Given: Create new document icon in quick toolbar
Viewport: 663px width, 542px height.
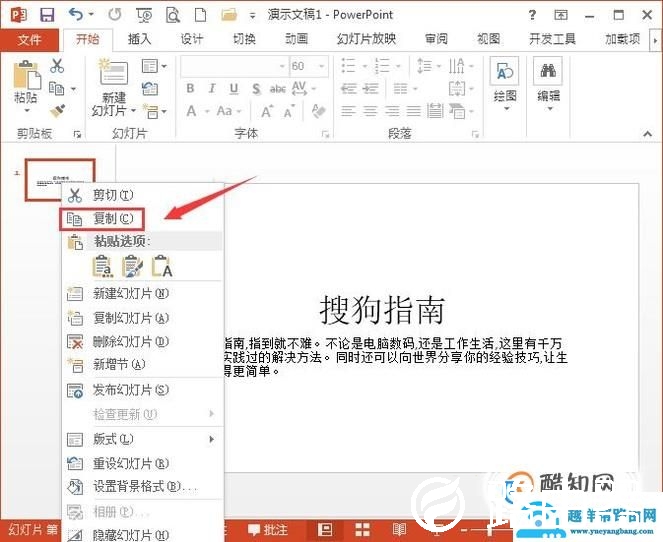Looking at the screenshot, I should 200,15.
